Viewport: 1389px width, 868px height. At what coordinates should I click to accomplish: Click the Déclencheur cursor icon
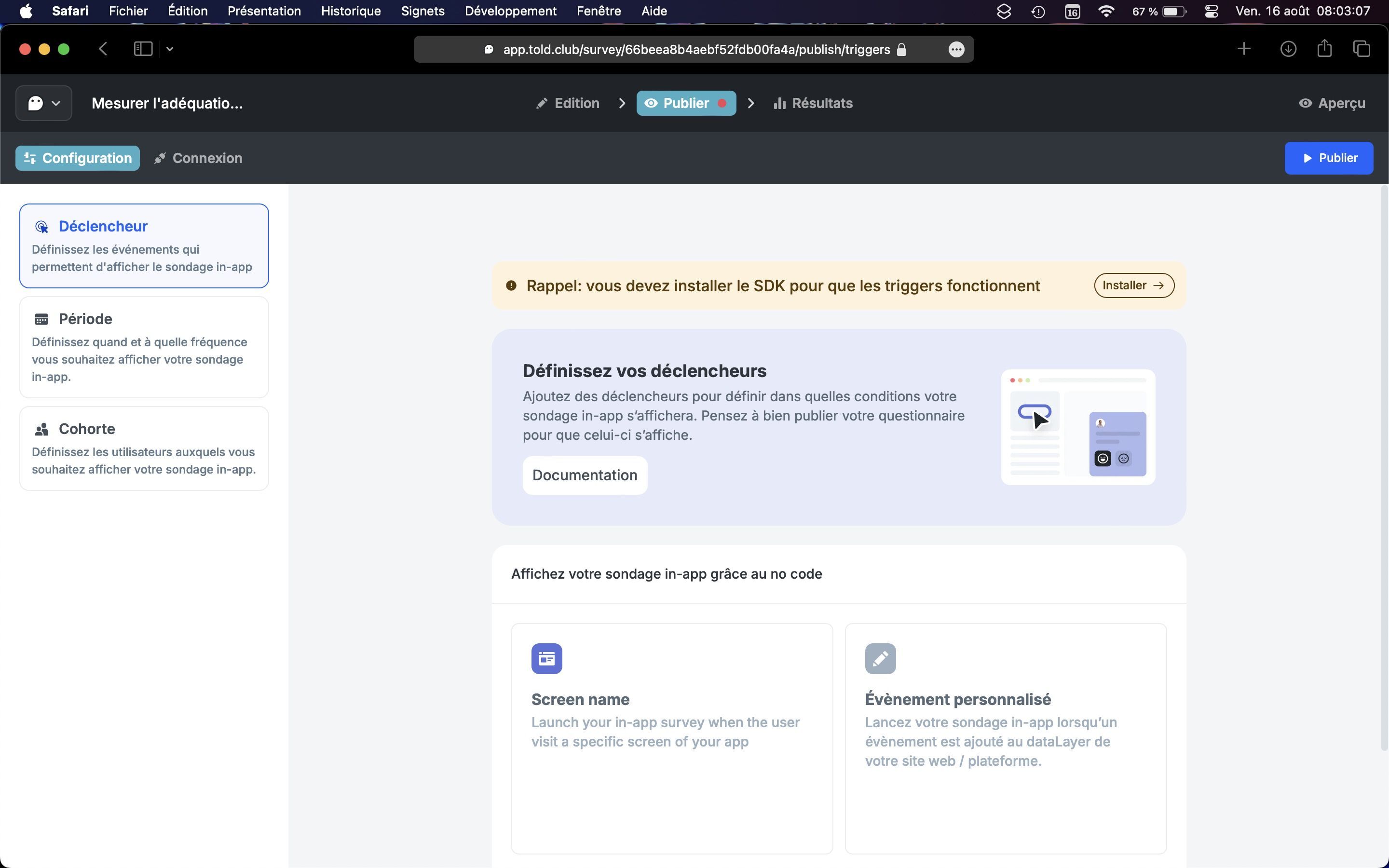click(x=41, y=227)
